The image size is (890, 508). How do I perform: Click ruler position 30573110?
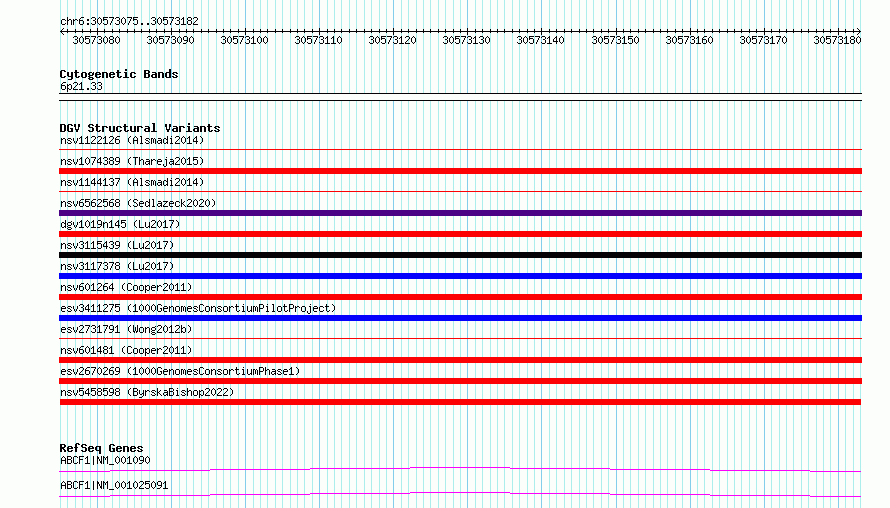click(318, 40)
